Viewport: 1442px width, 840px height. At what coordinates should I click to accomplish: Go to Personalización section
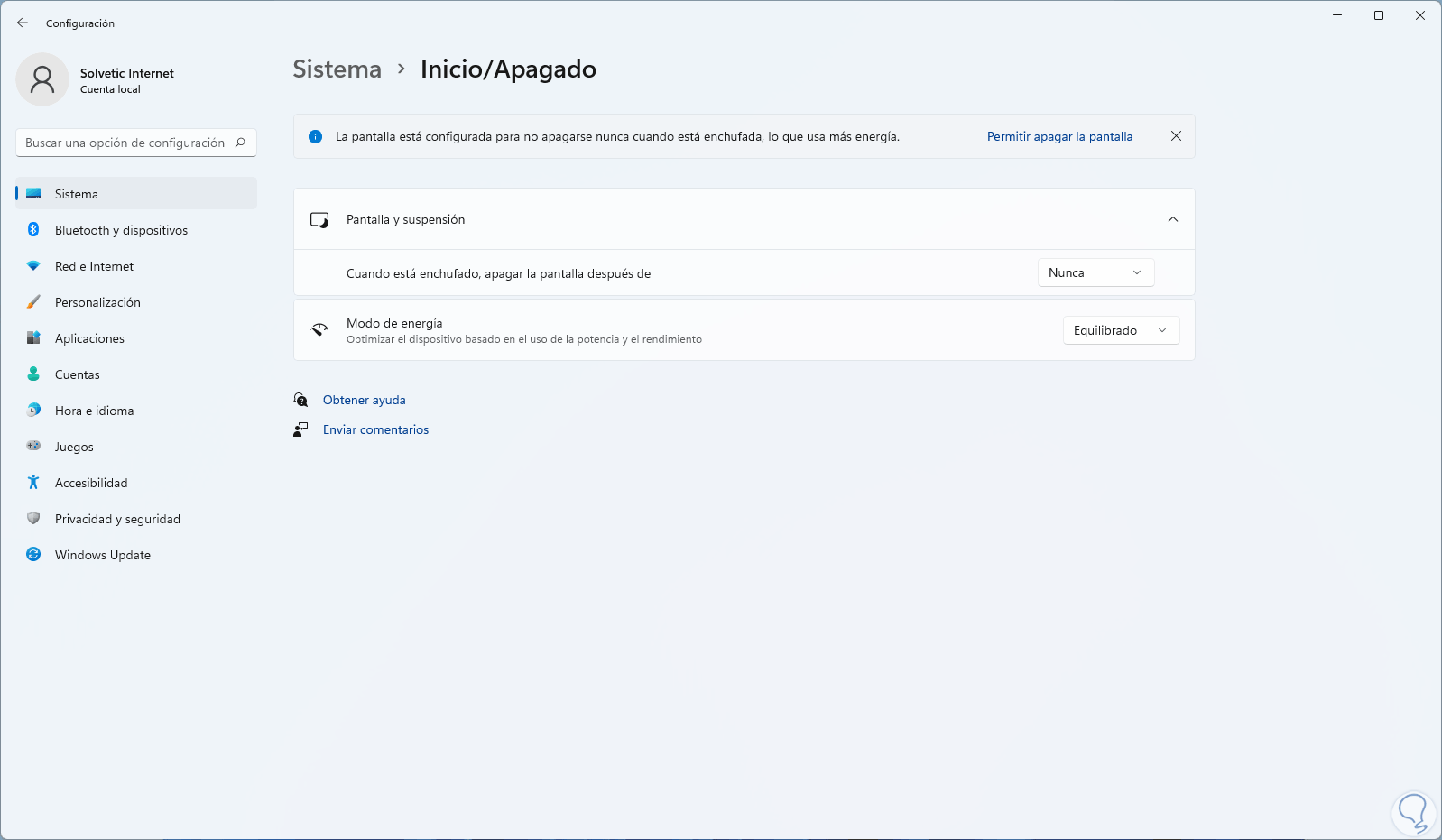97,302
